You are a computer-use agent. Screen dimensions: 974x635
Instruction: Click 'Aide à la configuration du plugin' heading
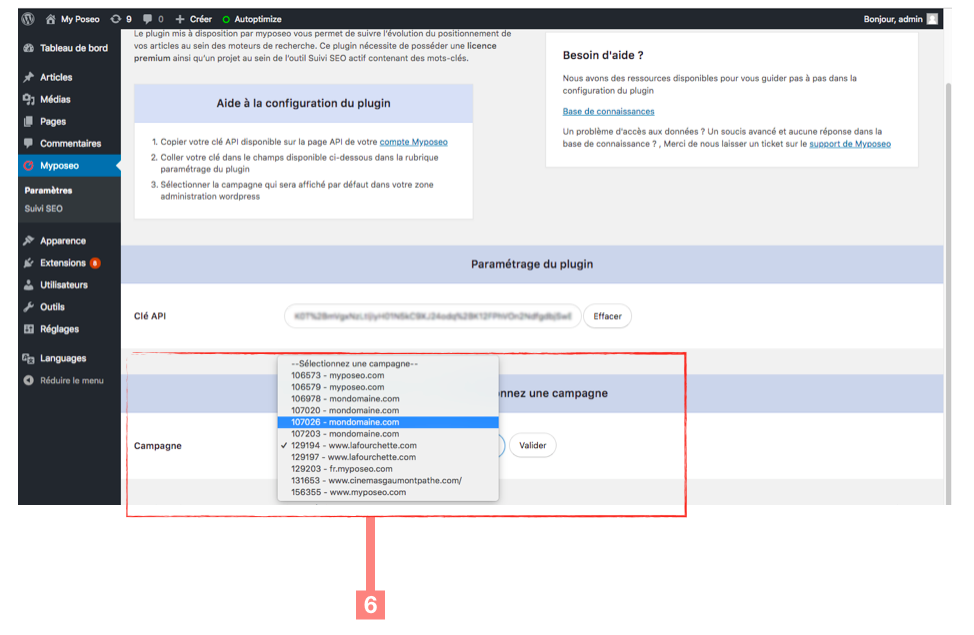coord(303,104)
